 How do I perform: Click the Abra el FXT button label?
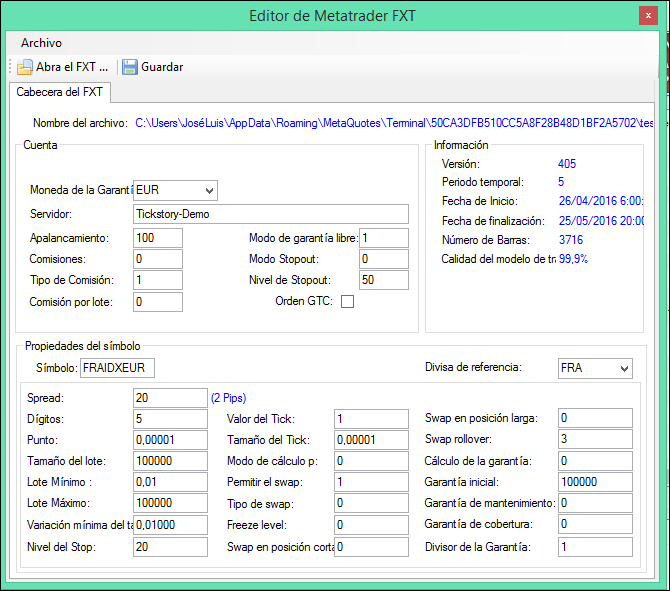[x=72, y=67]
